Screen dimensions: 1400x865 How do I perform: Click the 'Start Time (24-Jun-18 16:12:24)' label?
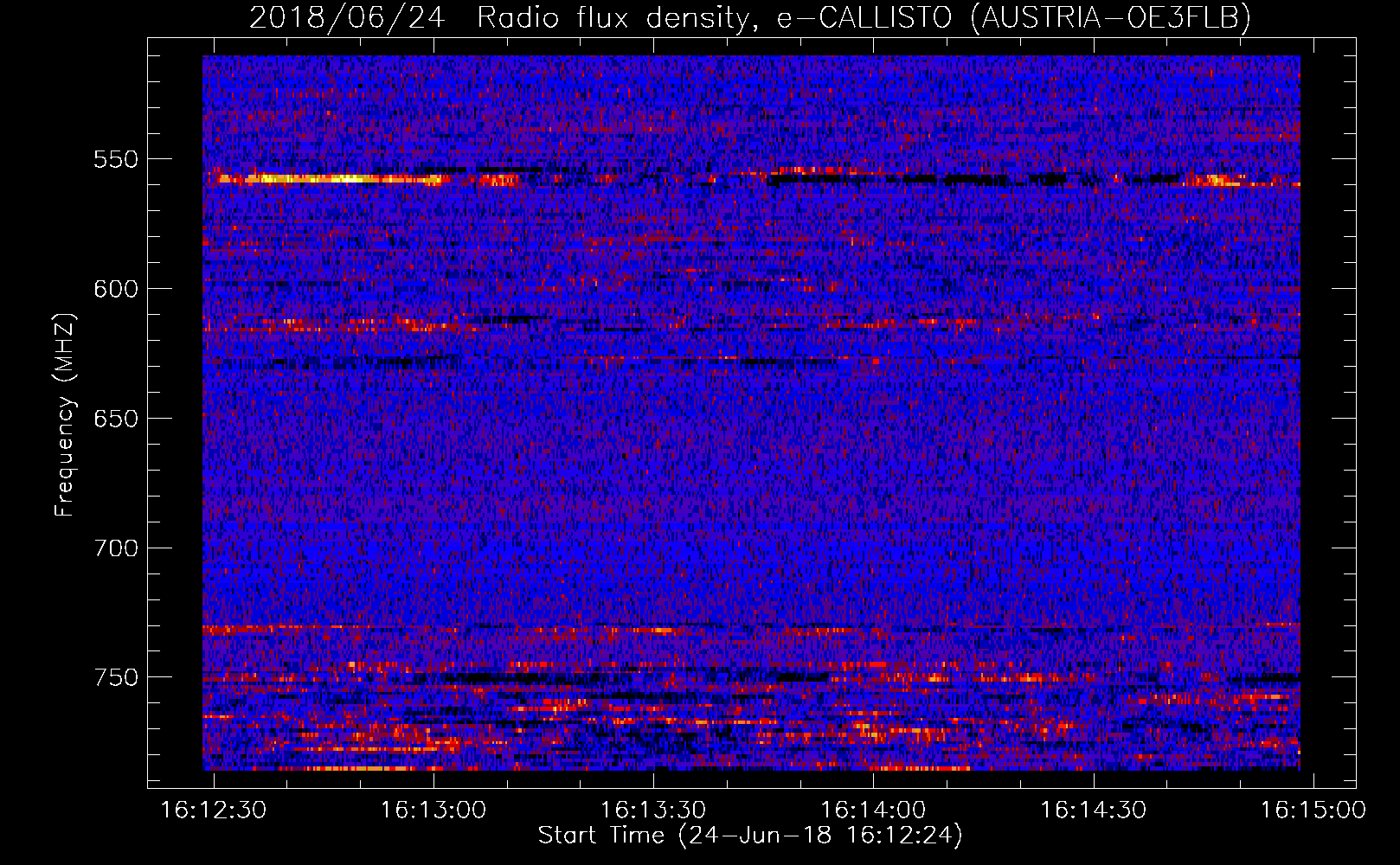750,835
